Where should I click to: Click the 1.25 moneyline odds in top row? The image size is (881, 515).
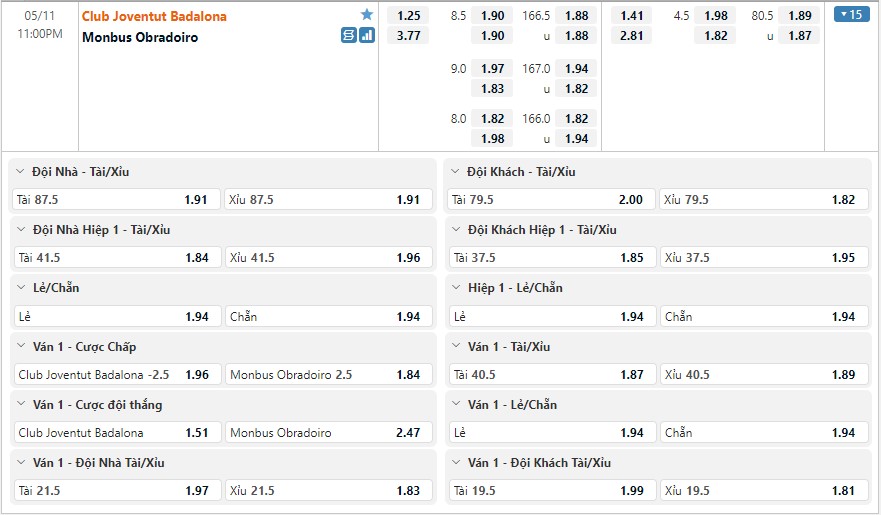pyautogui.click(x=408, y=15)
